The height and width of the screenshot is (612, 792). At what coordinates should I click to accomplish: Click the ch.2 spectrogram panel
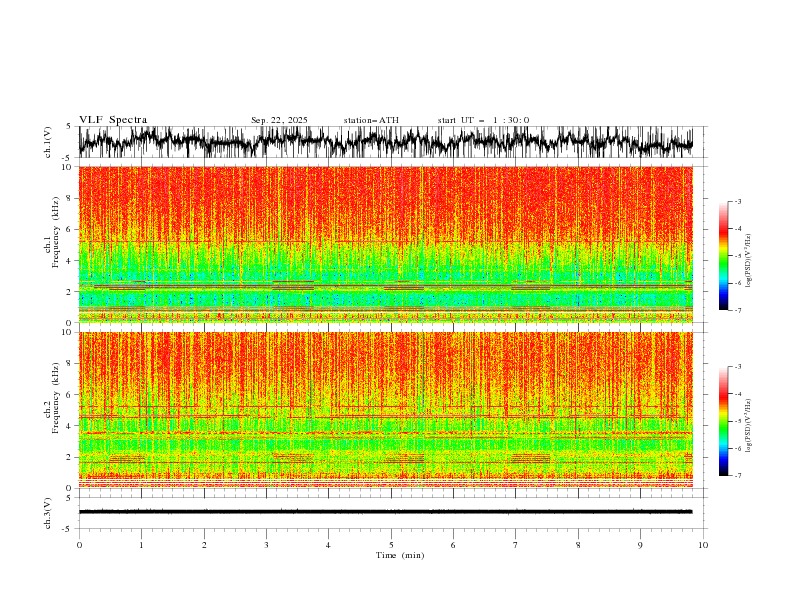click(386, 410)
